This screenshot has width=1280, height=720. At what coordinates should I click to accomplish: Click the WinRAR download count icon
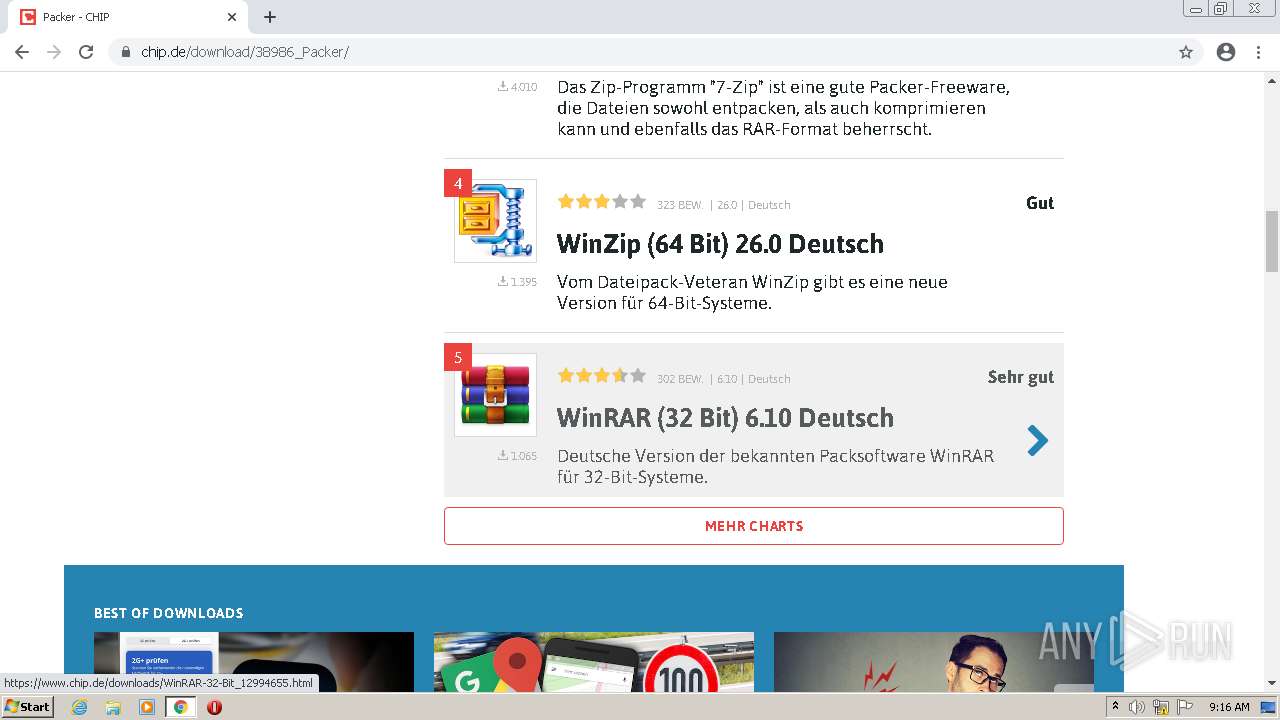coord(503,456)
